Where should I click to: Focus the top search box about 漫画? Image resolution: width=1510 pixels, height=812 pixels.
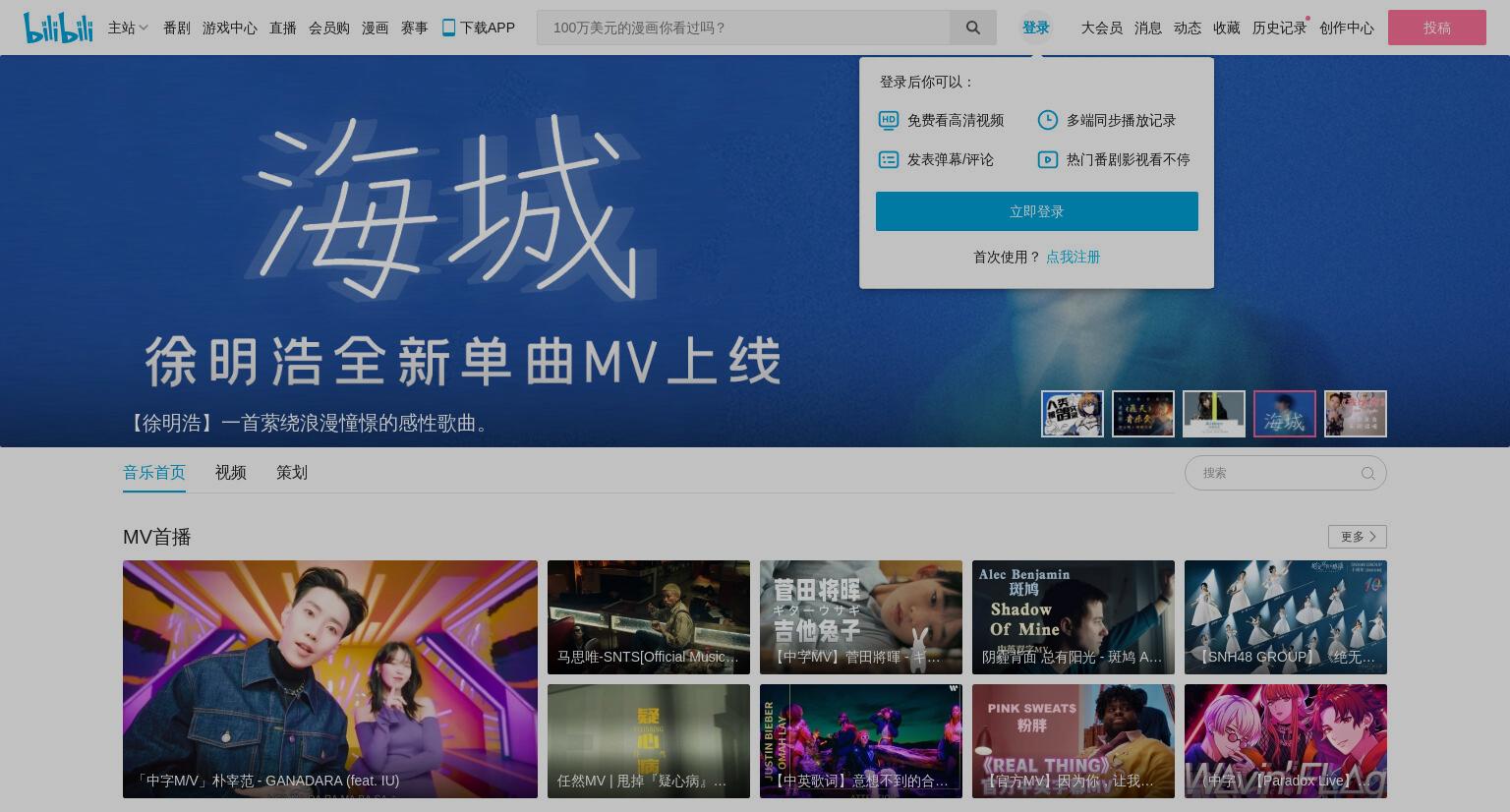[x=743, y=28]
